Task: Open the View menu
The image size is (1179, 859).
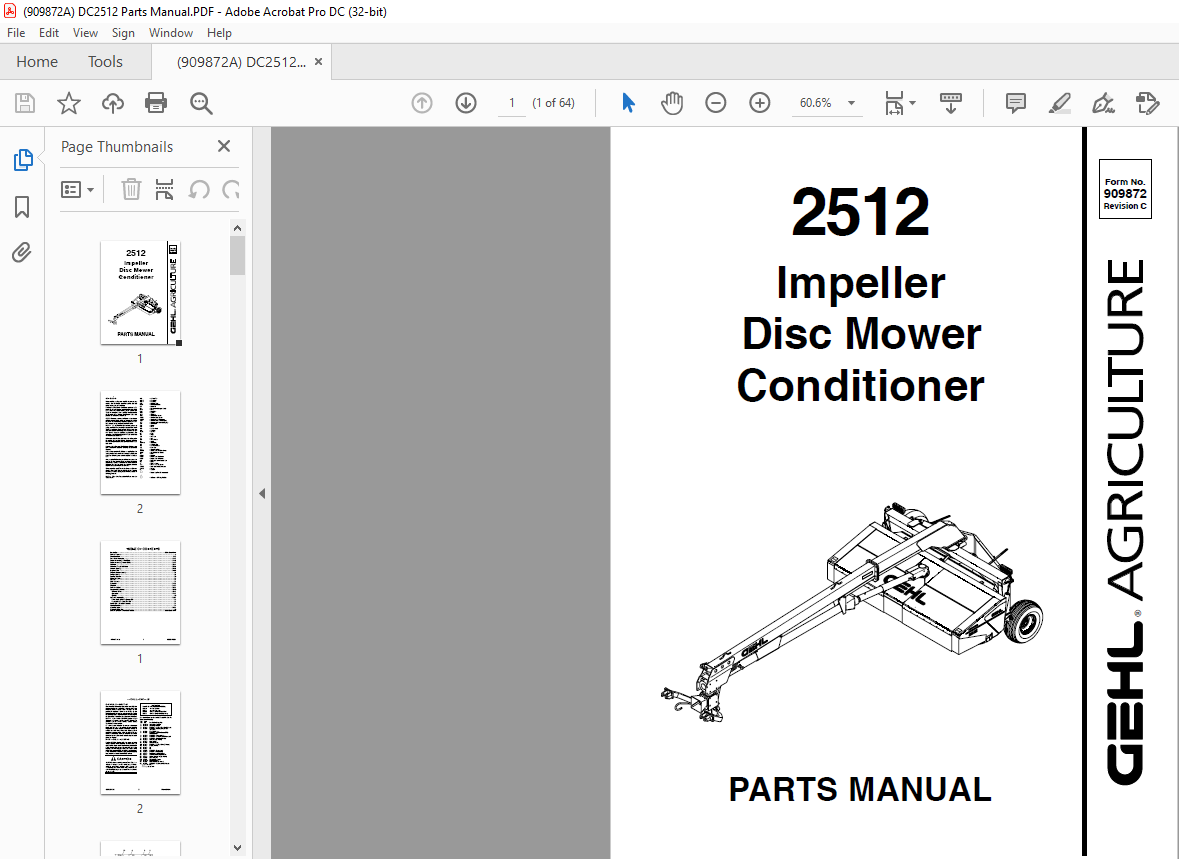Action: coord(85,32)
